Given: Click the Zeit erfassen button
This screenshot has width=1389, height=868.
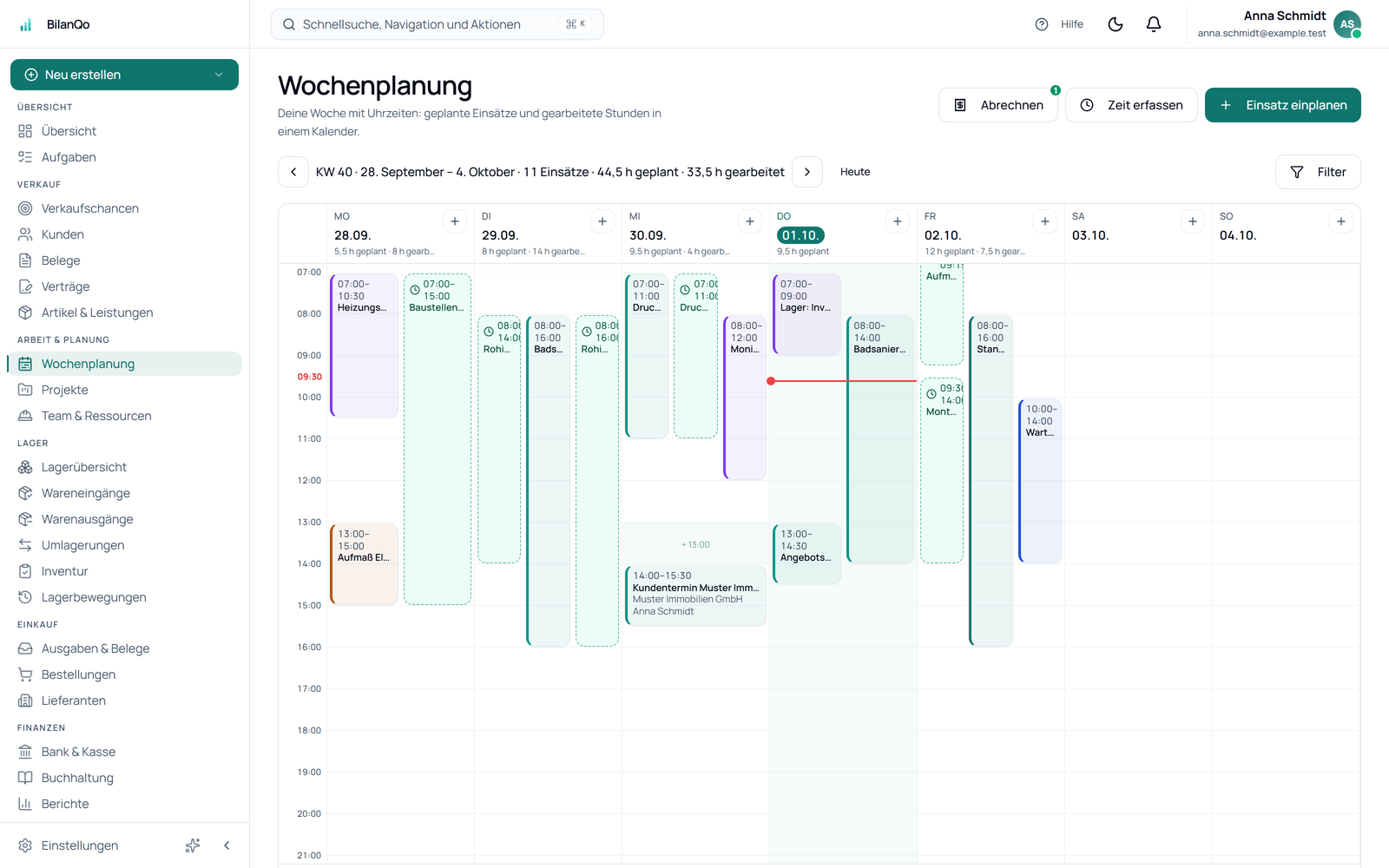Looking at the screenshot, I should click(1131, 105).
